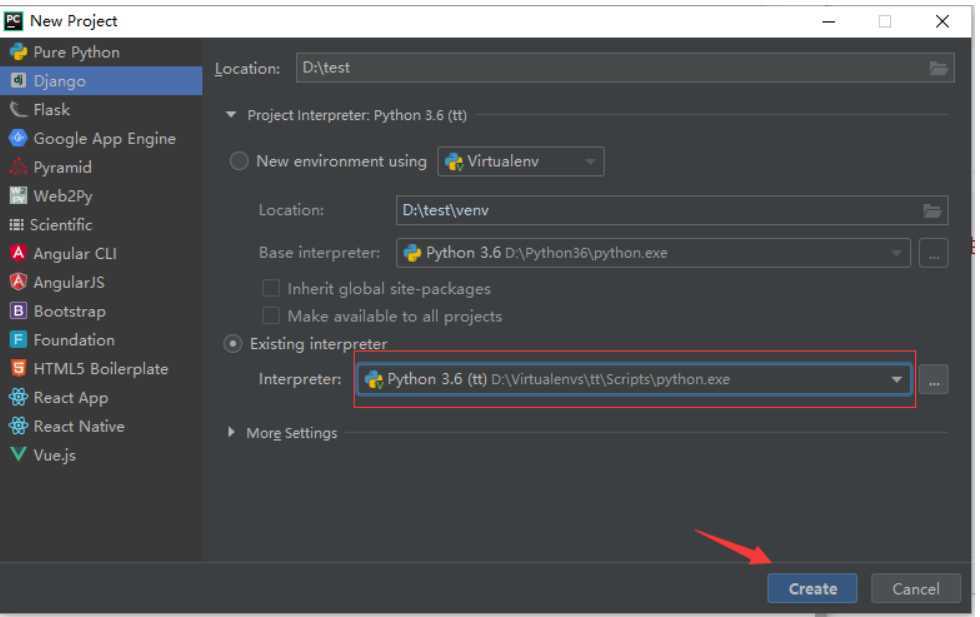Pick Scientific project type

coord(101,224)
